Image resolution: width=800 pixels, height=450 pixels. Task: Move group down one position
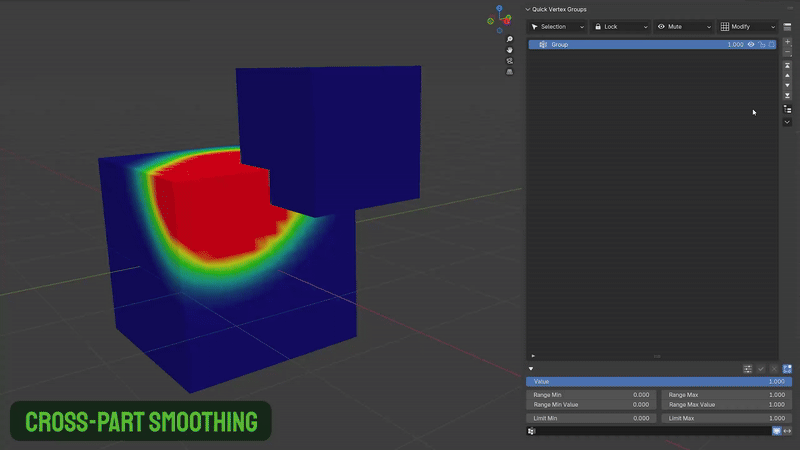point(787,85)
